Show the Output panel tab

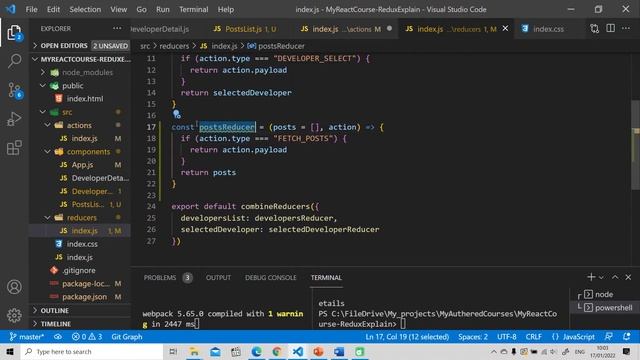tap(218, 278)
